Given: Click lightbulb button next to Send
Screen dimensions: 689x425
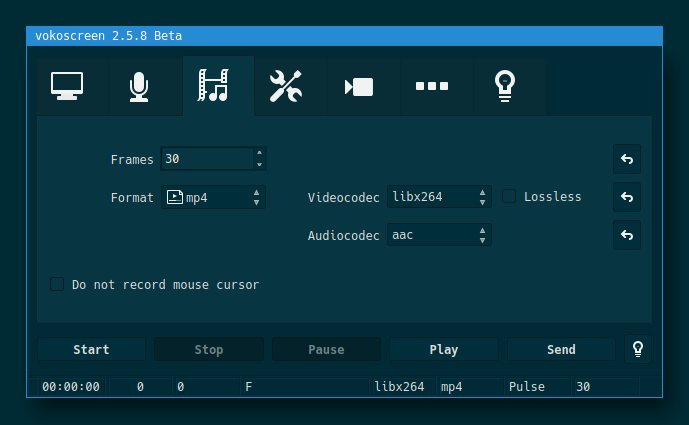Looking at the screenshot, I should [637, 349].
